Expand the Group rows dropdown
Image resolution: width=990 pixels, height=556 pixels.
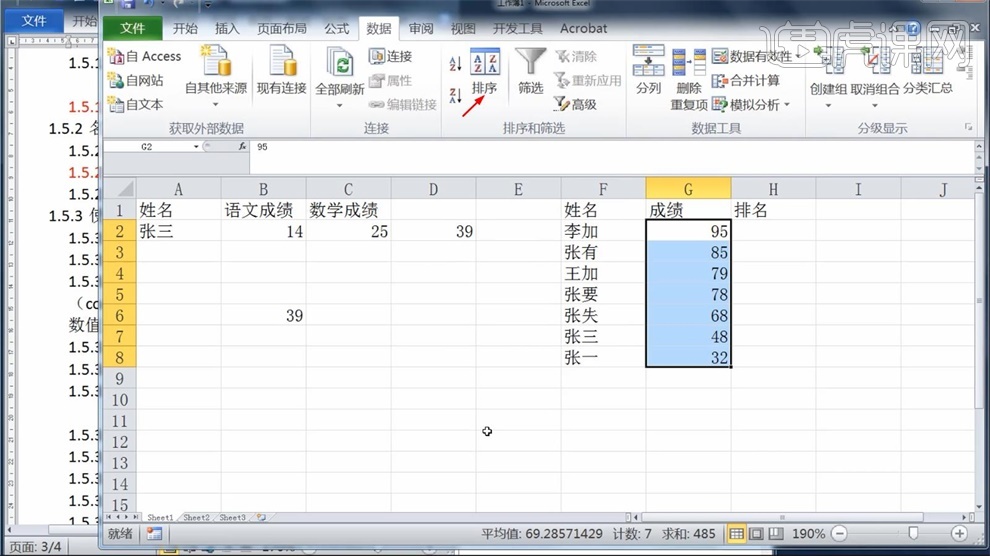click(828, 105)
